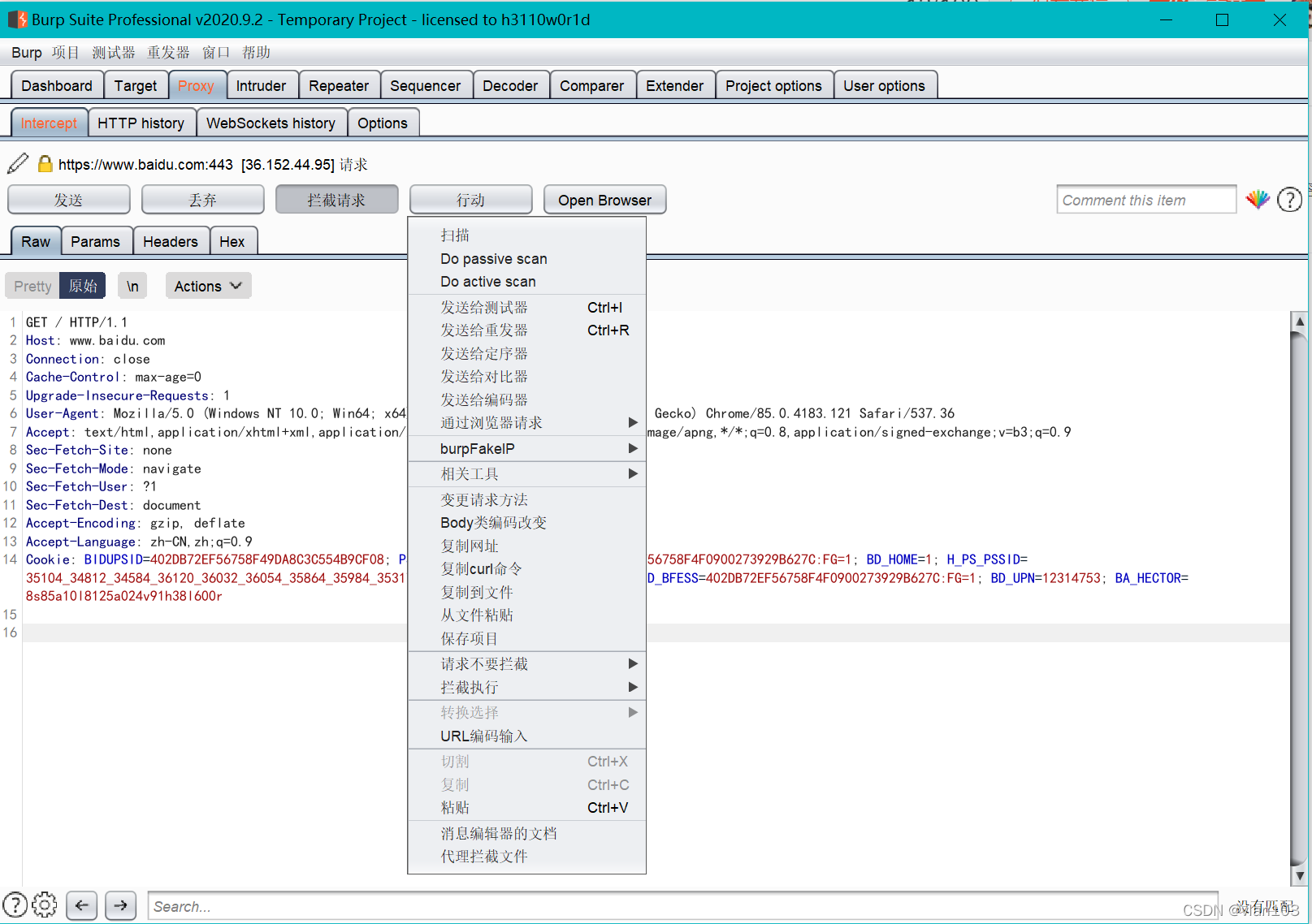1312x924 pixels.
Task: Choose 变更请求方法 menu item
Action: point(526,500)
